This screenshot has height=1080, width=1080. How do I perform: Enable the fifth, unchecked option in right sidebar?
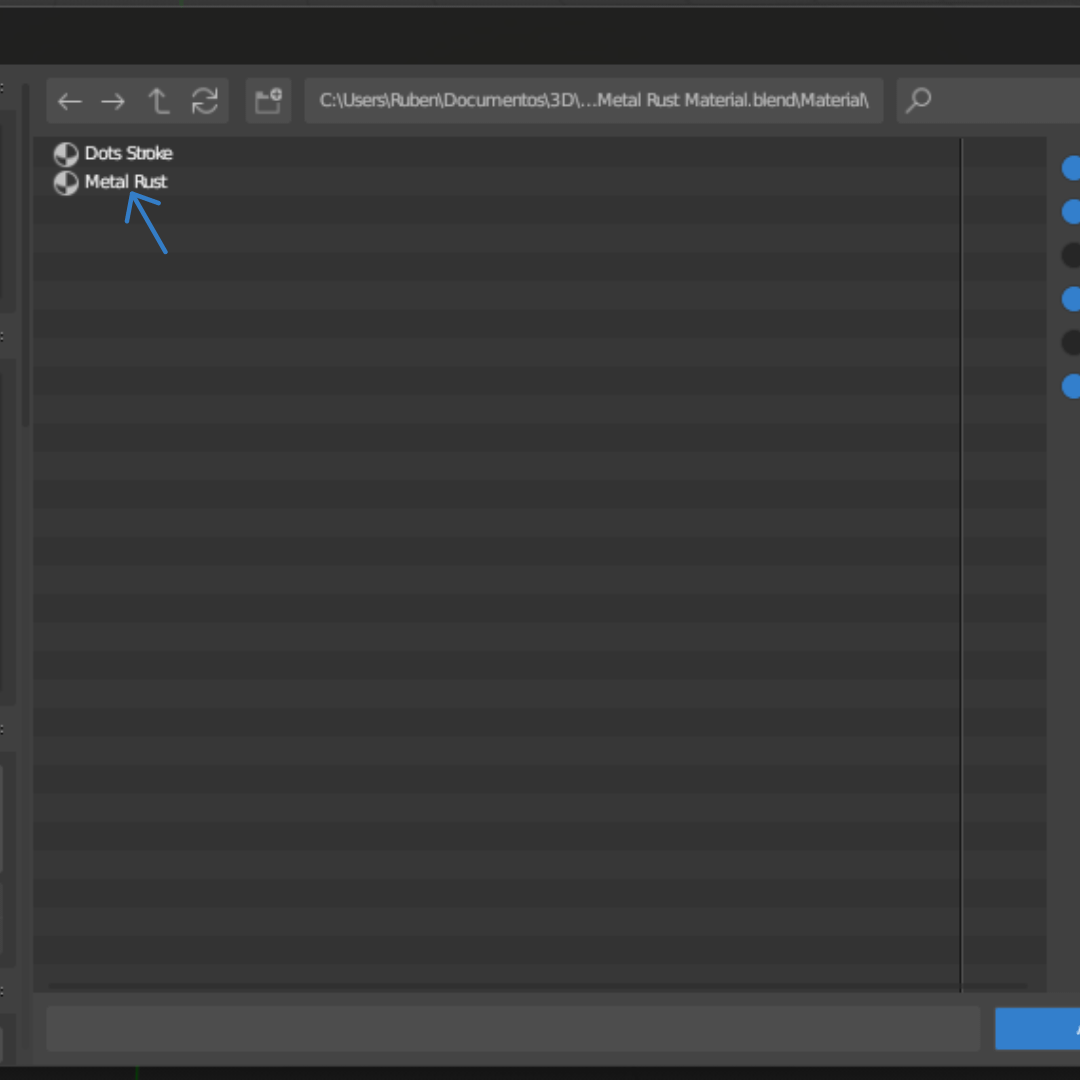click(1071, 342)
